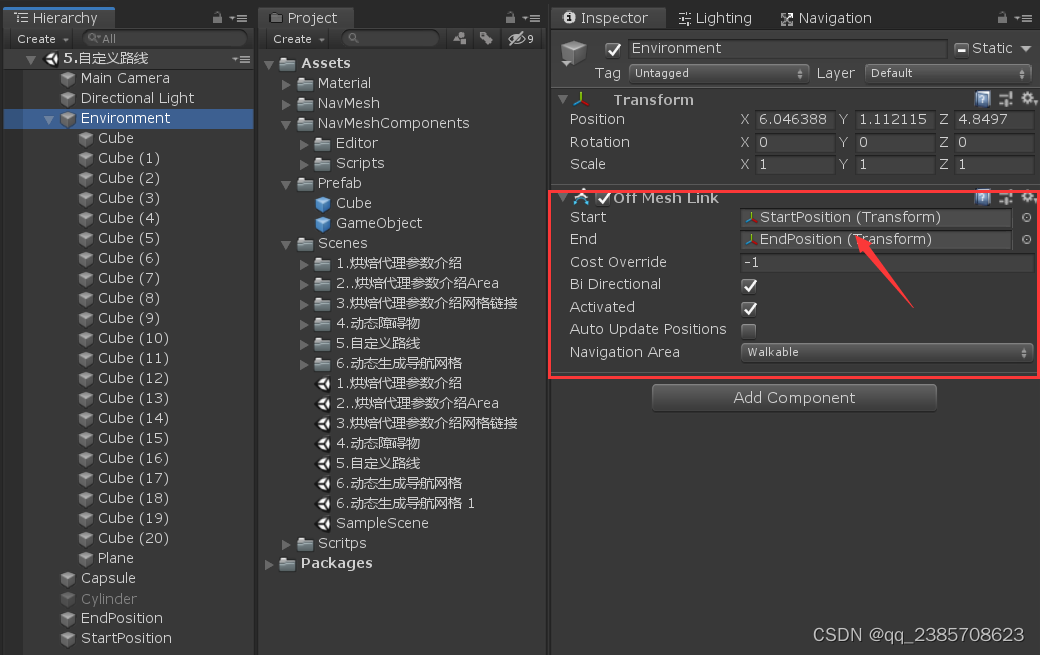
Task: Click the search-by-type icon in Project toolbar
Action: (x=459, y=37)
